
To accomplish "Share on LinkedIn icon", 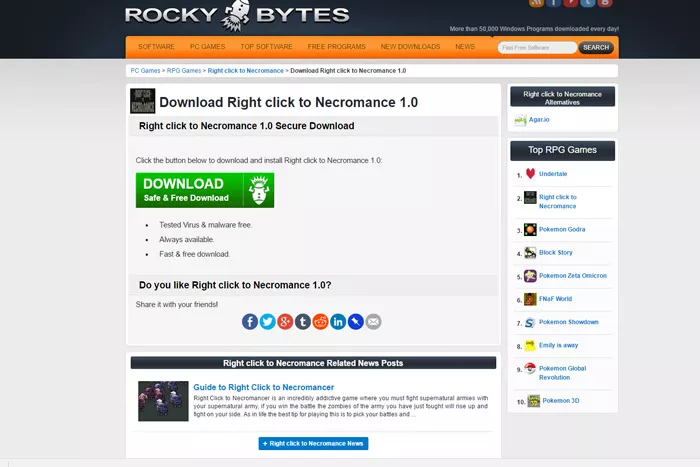I will 338,321.
